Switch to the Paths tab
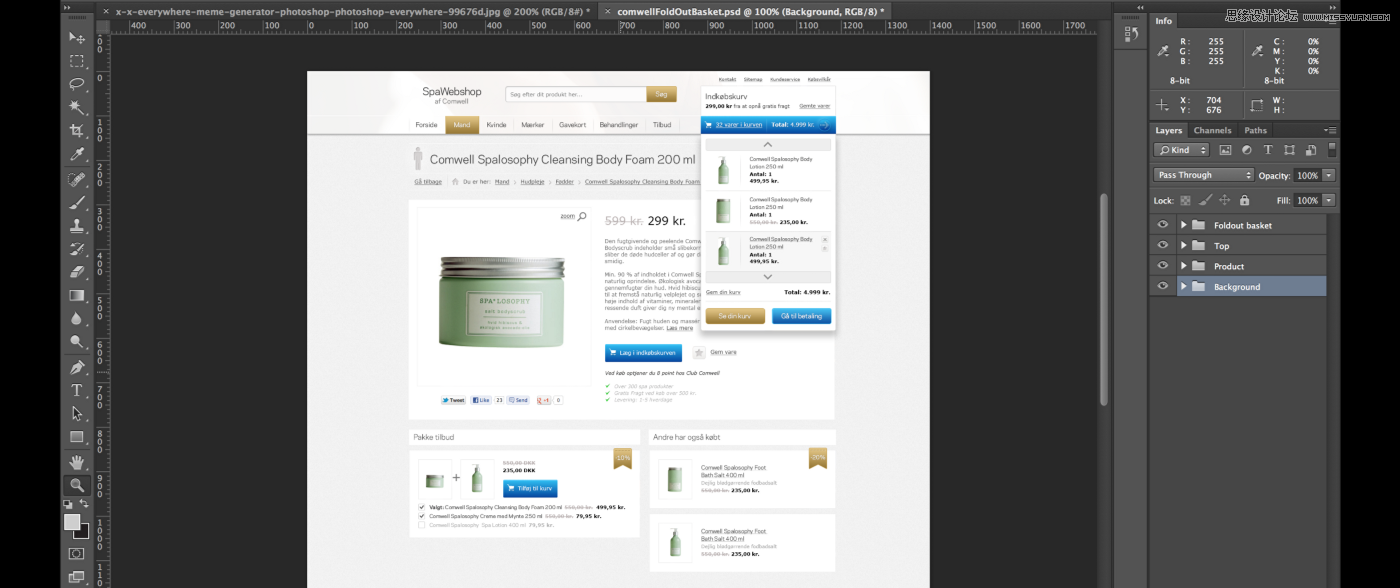The width and height of the screenshot is (1400, 588). point(1256,130)
